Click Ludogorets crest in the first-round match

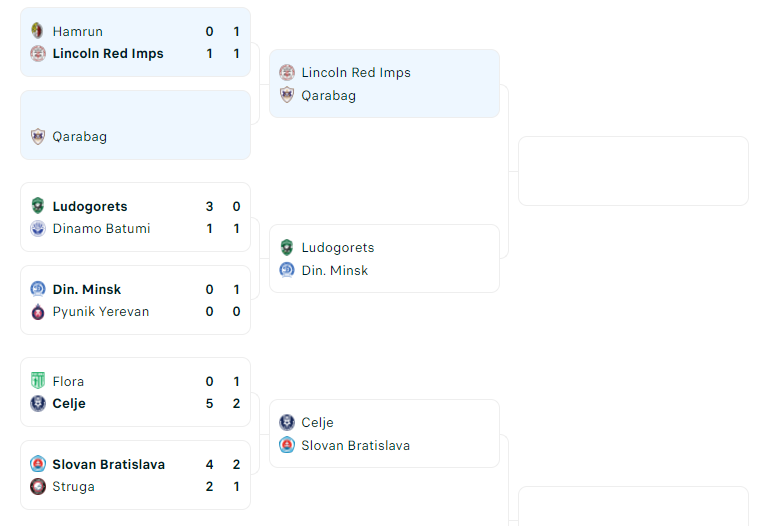click(x=38, y=206)
